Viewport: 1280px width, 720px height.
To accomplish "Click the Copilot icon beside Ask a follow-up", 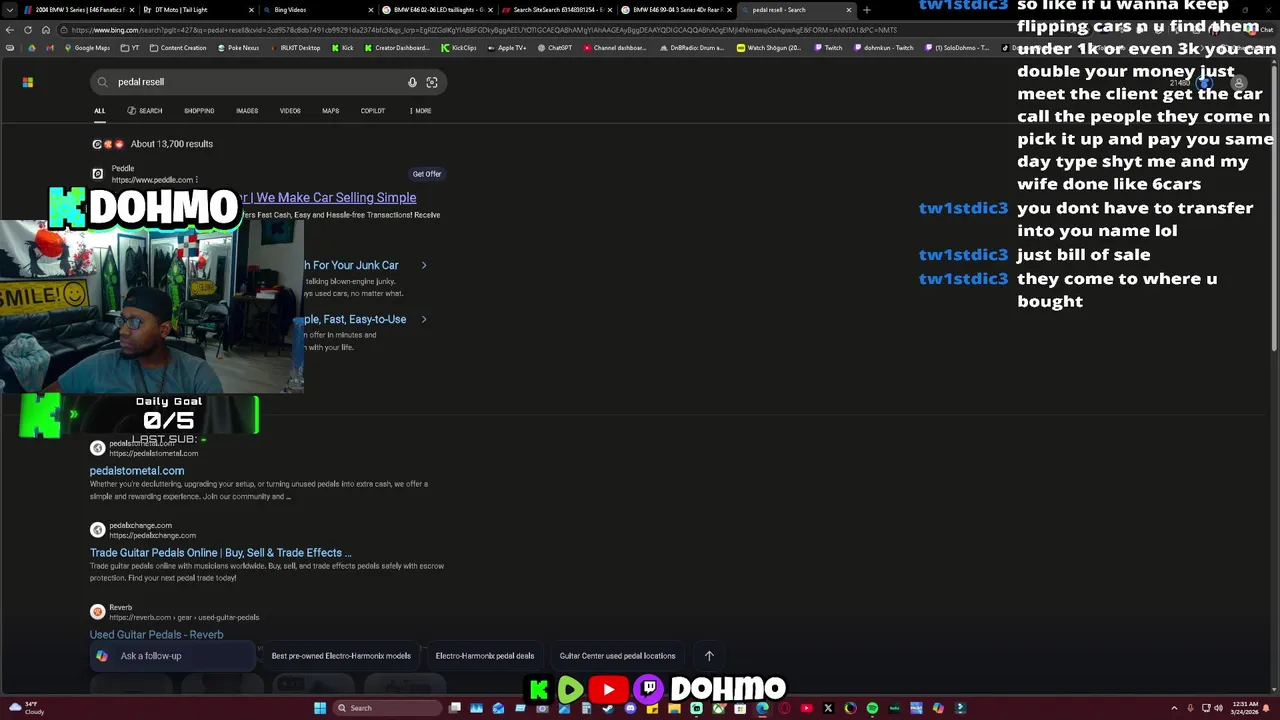I will (102, 656).
